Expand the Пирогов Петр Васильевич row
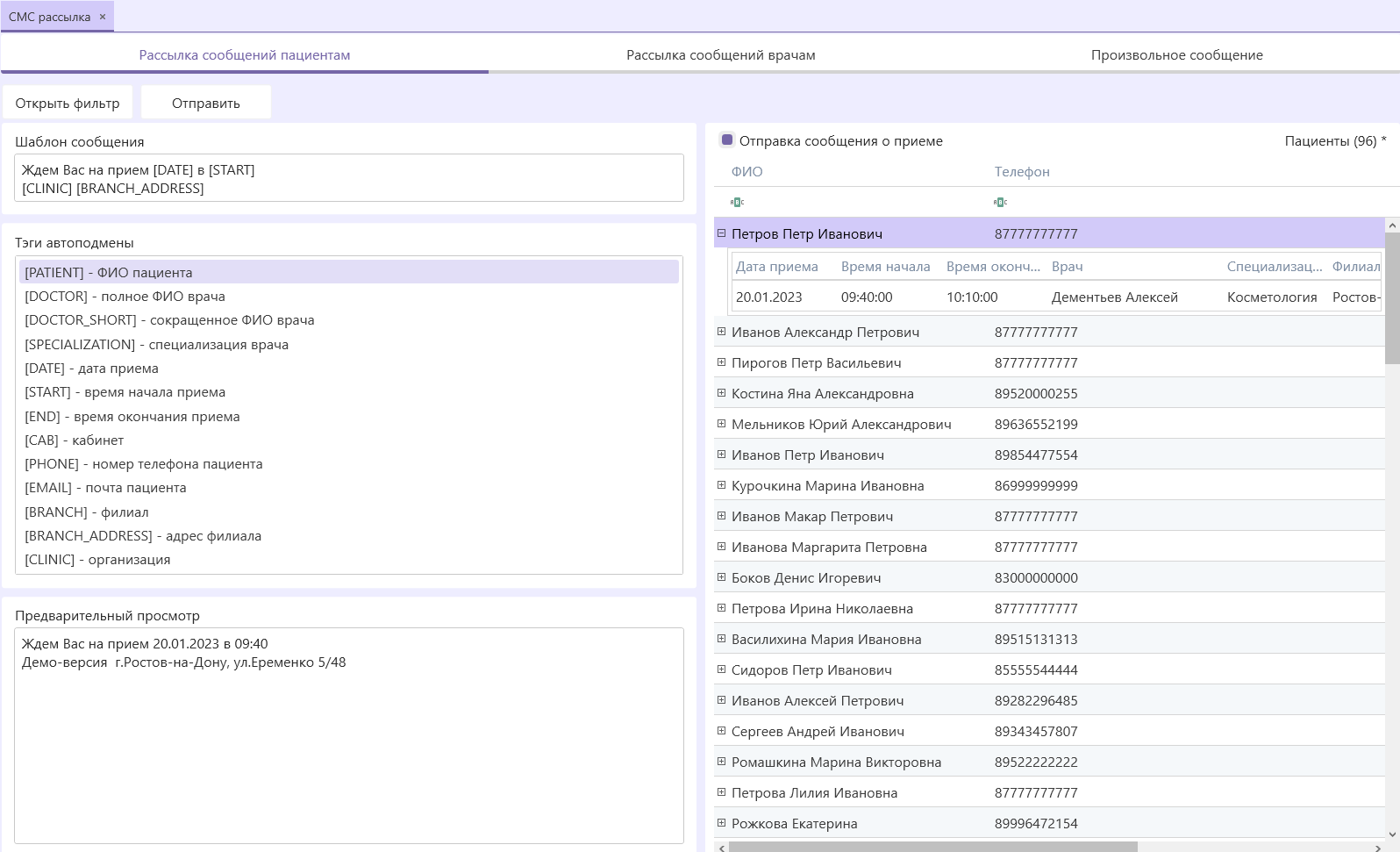Image resolution: width=1400 pixels, height=852 pixels. point(722,362)
